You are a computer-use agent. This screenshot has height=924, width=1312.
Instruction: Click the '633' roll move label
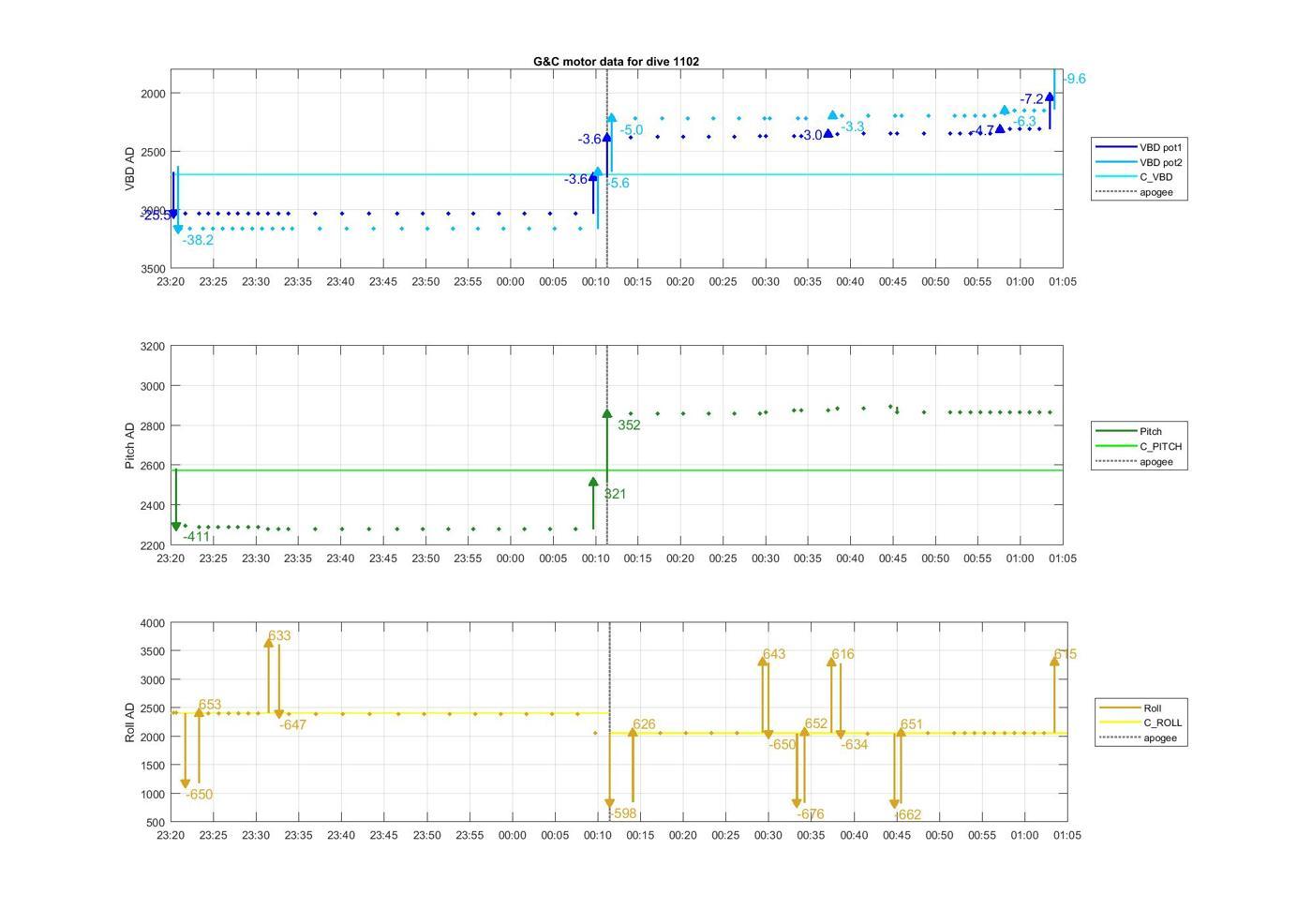pos(279,635)
